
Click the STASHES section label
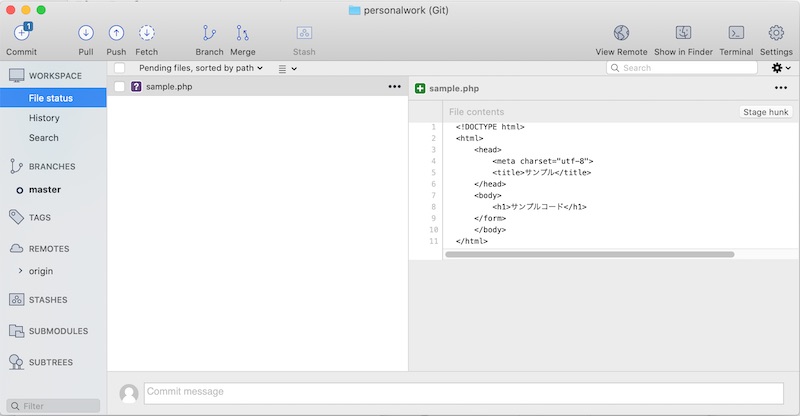pyautogui.click(x=48, y=300)
